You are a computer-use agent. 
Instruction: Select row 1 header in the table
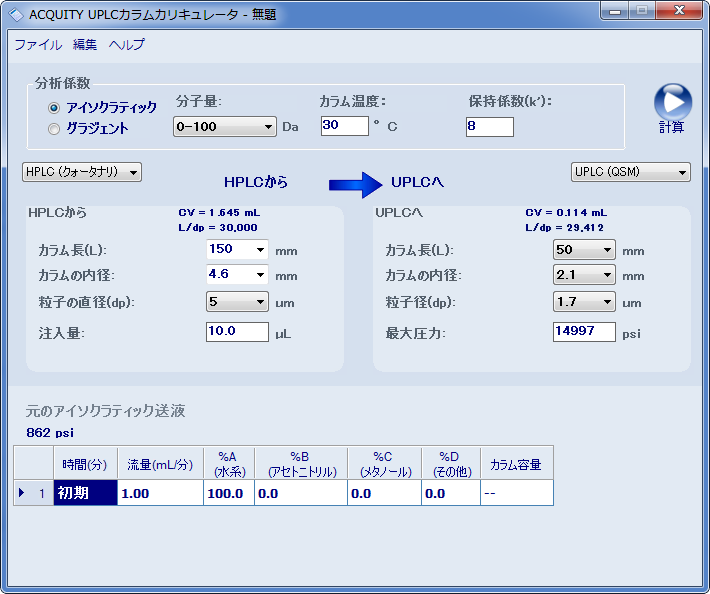(x=34, y=493)
